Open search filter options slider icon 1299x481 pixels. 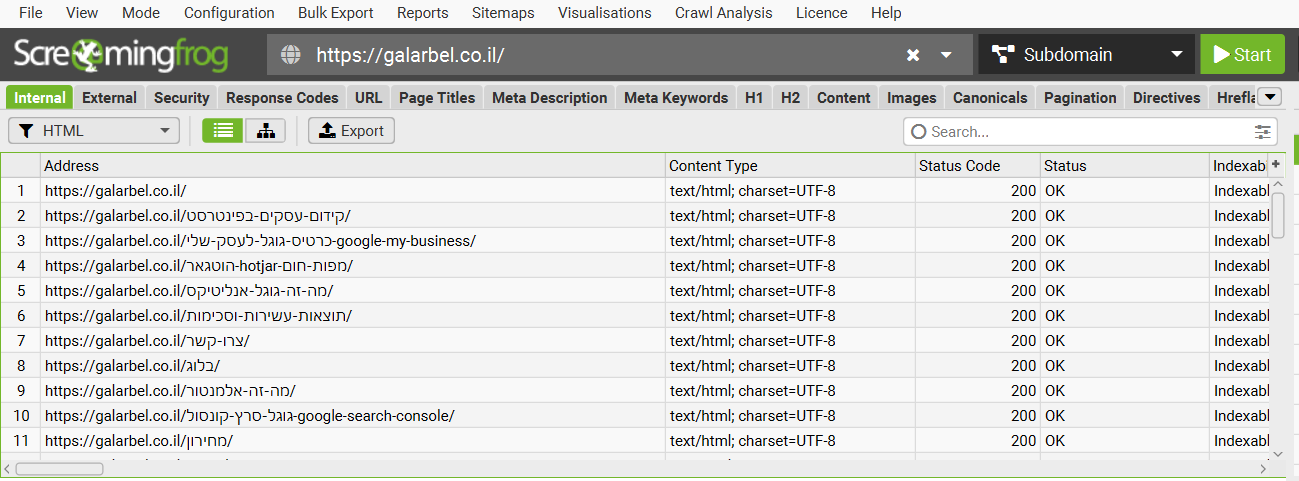(1264, 131)
